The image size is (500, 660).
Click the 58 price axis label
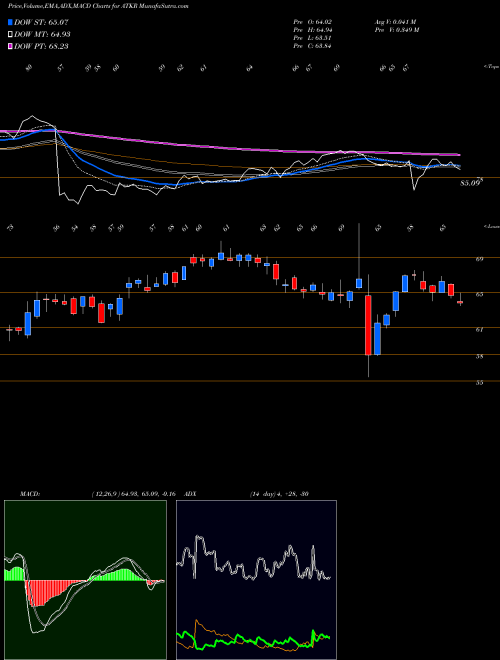click(x=479, y=356)
